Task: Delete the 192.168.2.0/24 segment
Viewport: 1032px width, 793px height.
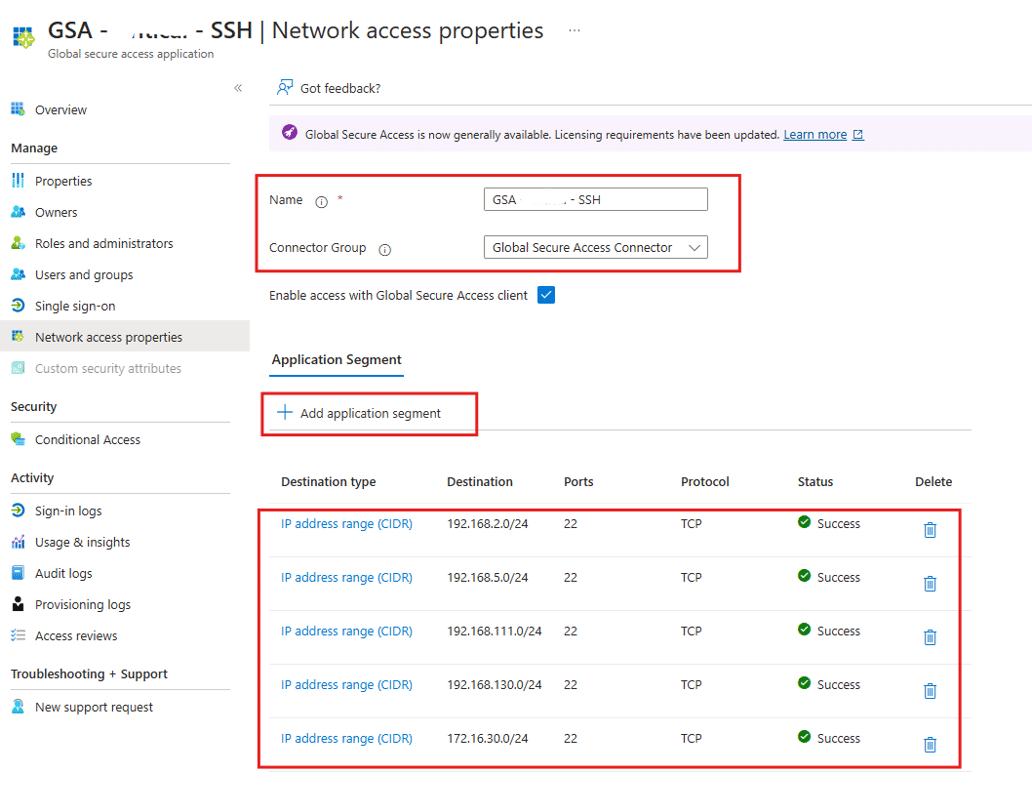Action: [x=930, y=530]
